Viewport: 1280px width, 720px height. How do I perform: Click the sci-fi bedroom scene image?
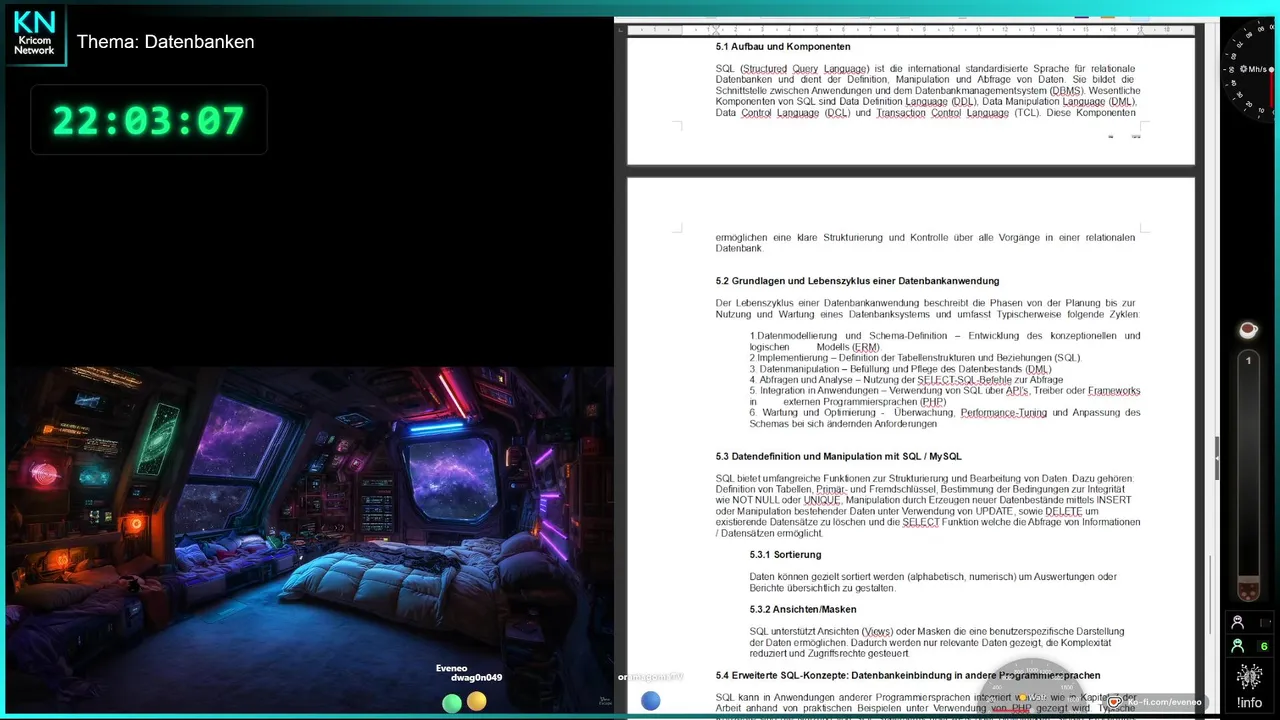coord(310,540)
